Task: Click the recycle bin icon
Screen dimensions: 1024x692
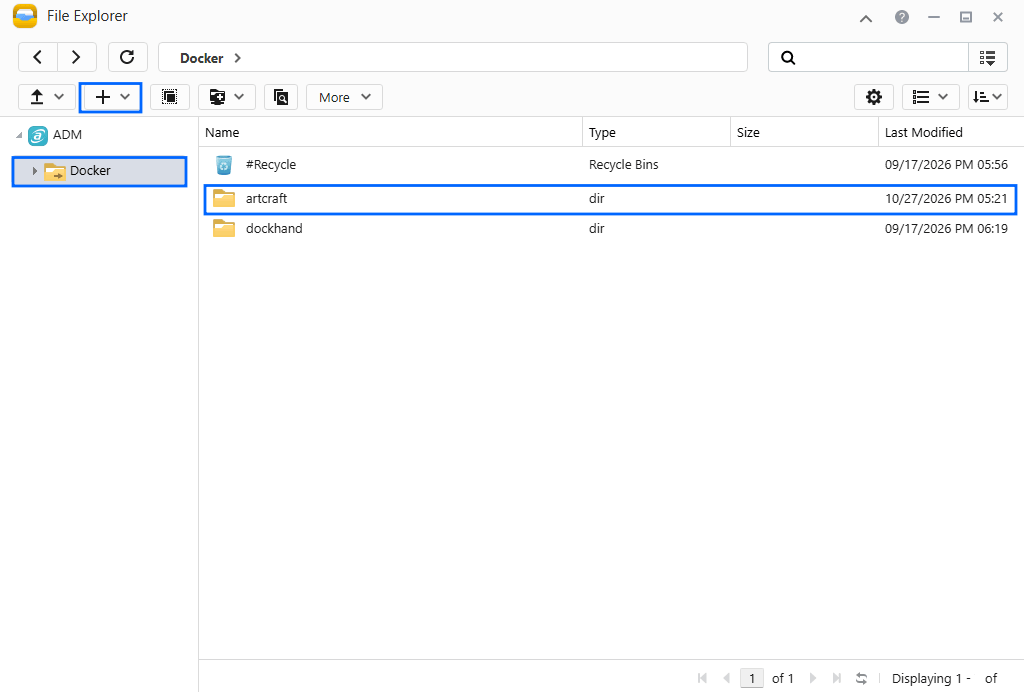Action: tap(224, 165)
